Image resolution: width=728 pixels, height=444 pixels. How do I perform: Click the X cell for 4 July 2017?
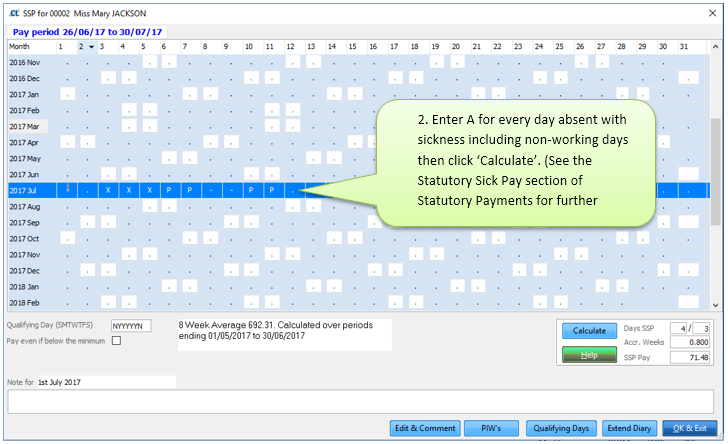[129, 190]
